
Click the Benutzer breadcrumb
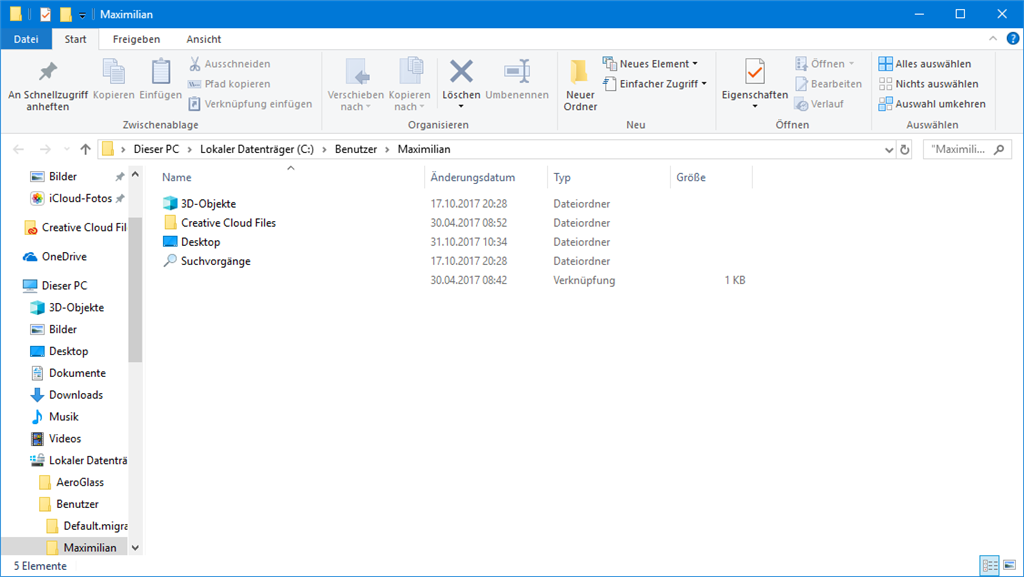pos(356,149)
